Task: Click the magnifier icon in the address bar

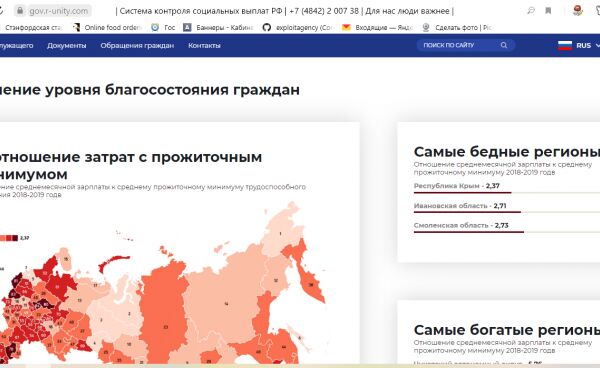Action: [531, 11]
